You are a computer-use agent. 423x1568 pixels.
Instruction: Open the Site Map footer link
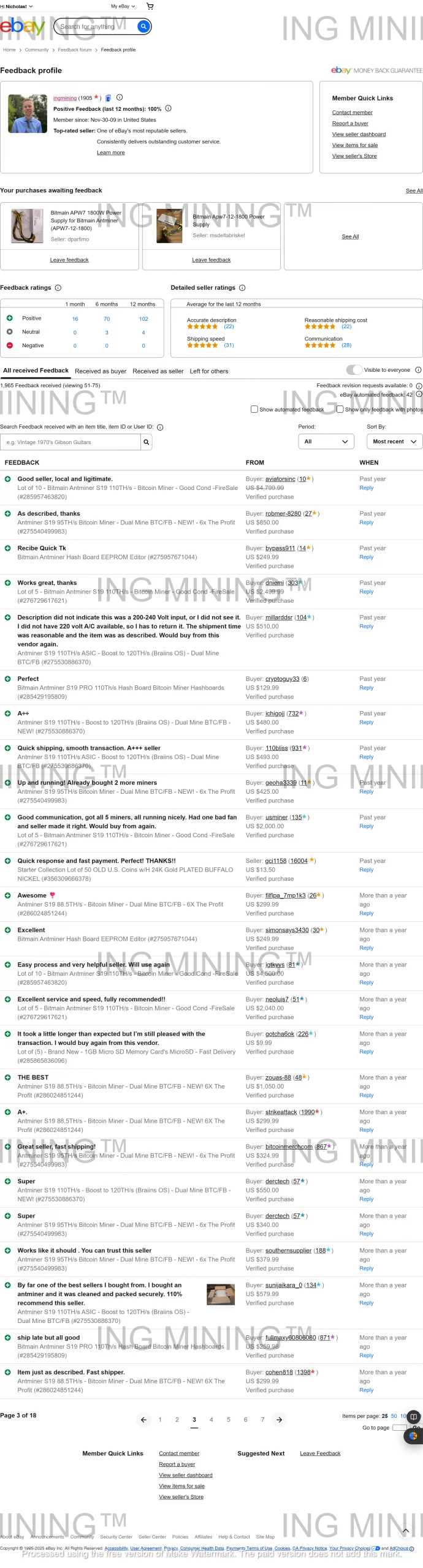point(265,1537)
